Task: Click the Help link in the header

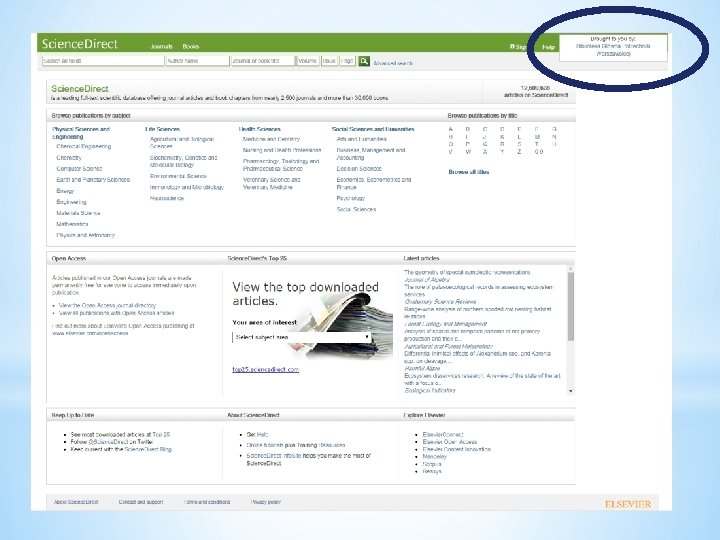Action: (548, 47)
